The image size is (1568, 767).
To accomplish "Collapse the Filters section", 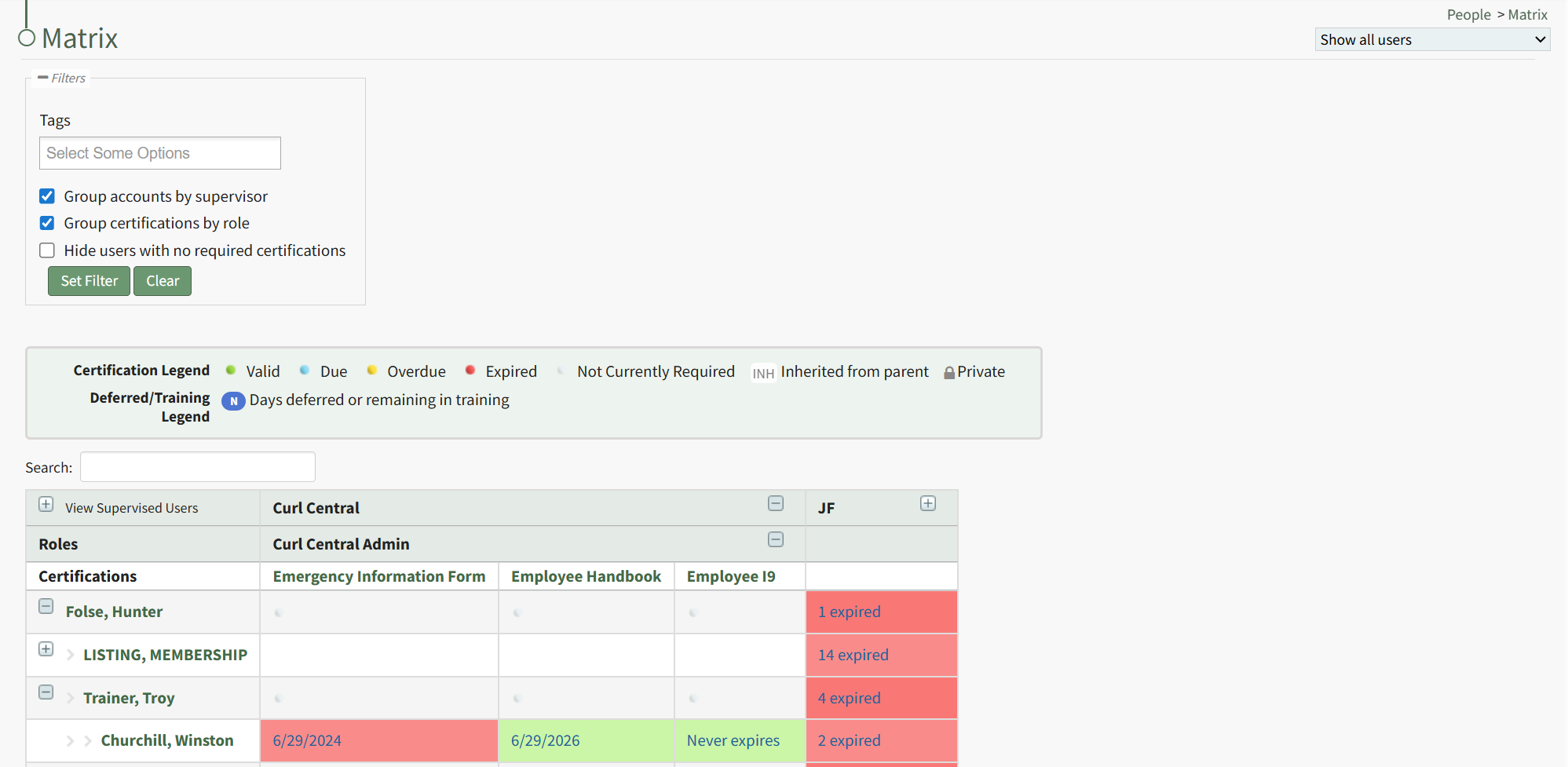I will click(43, 78).
